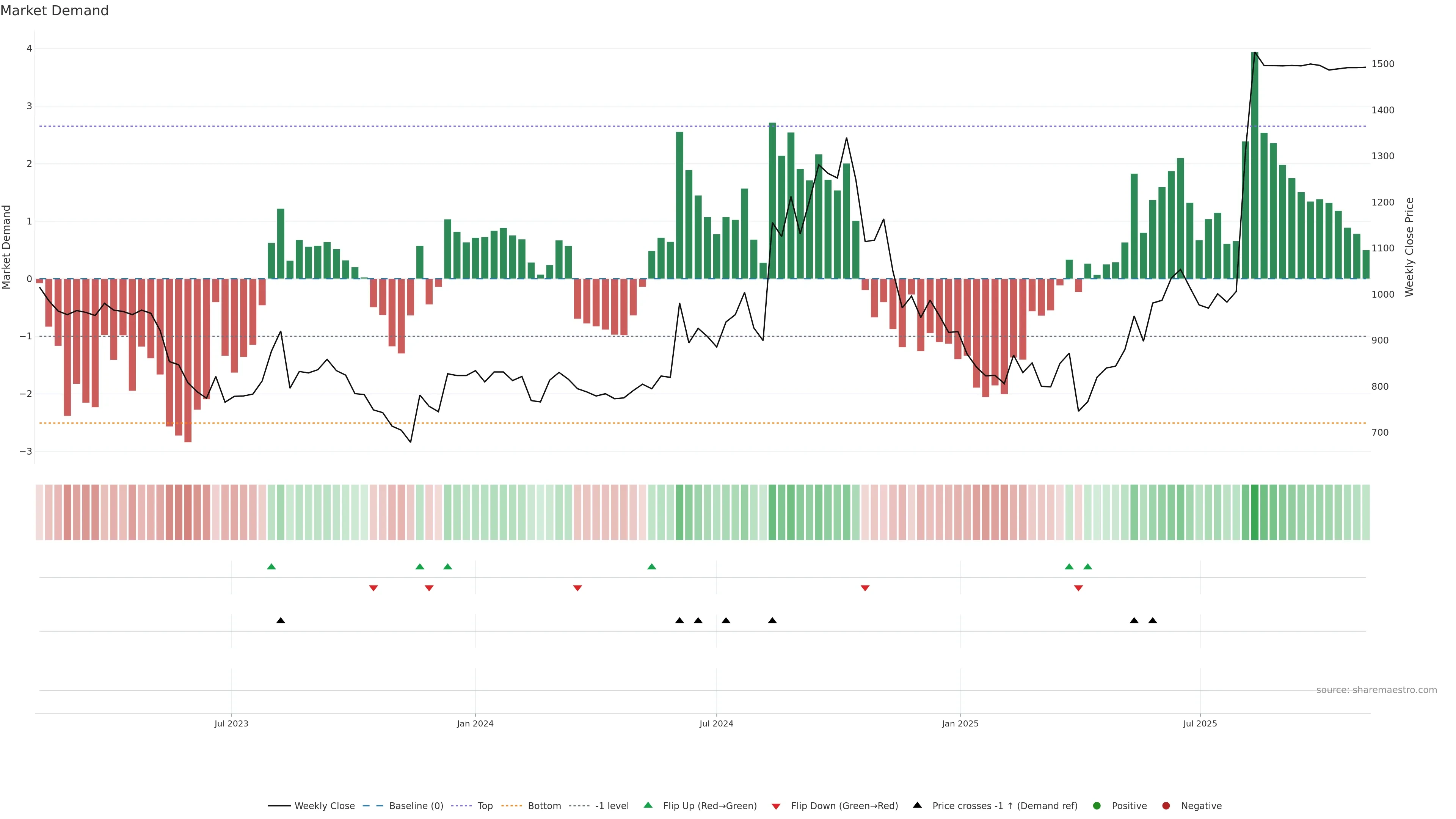Click the source: sharemaestro.com text

1376,690
